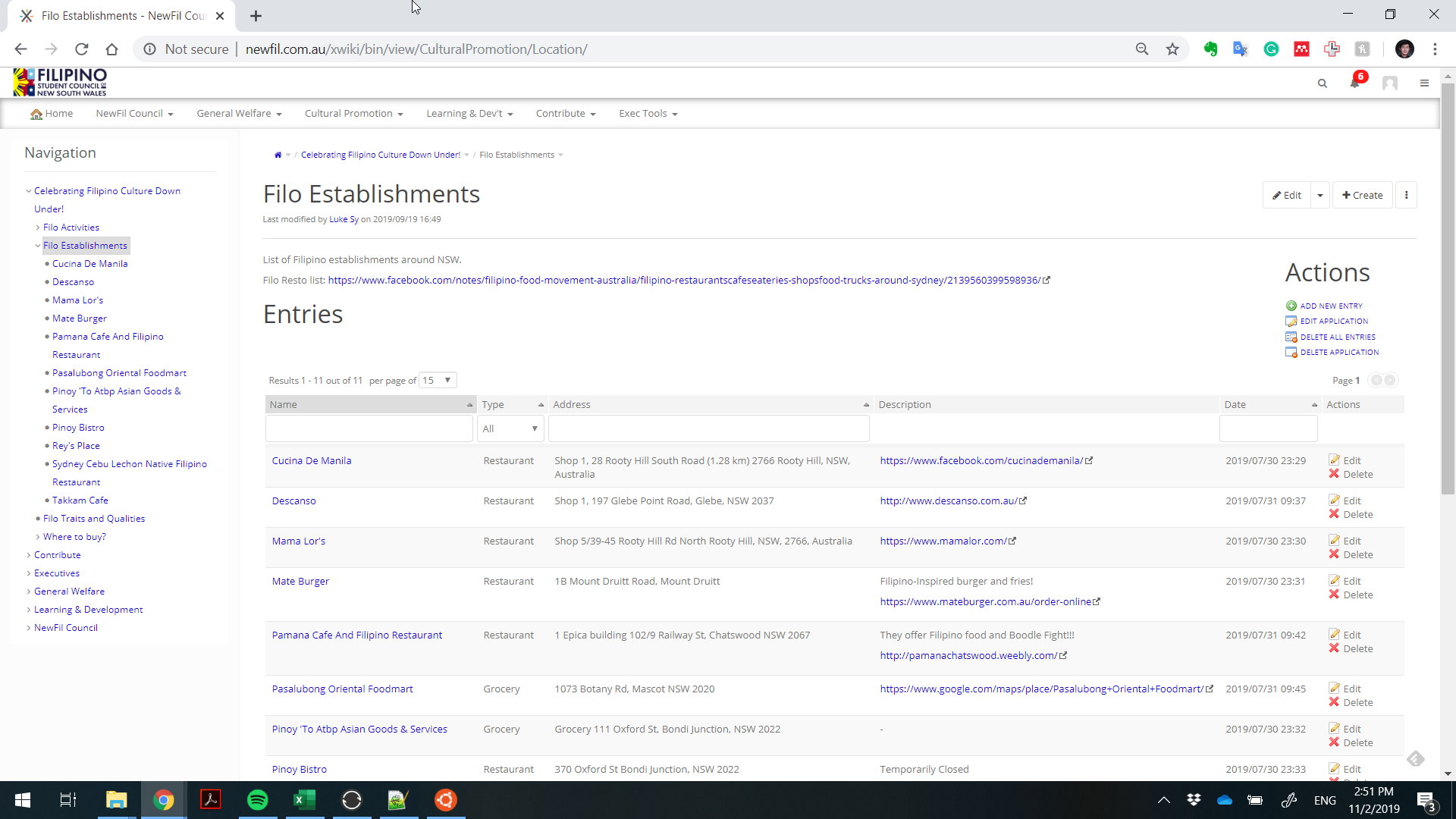
Task: Open the hamburger drawer menu
Action: (x=1424, y=83)
